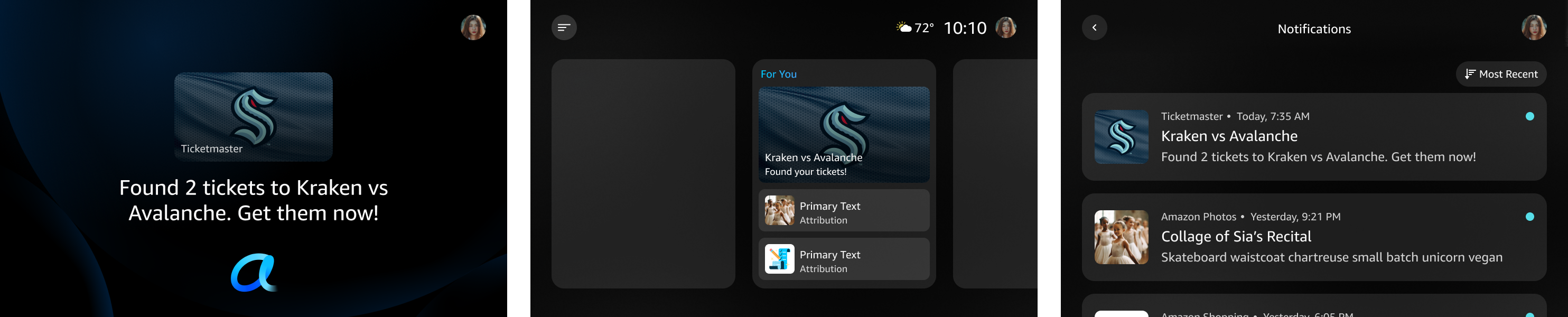Open first Primary Text item with ballet thumbnail

click(x=844, y=210)
